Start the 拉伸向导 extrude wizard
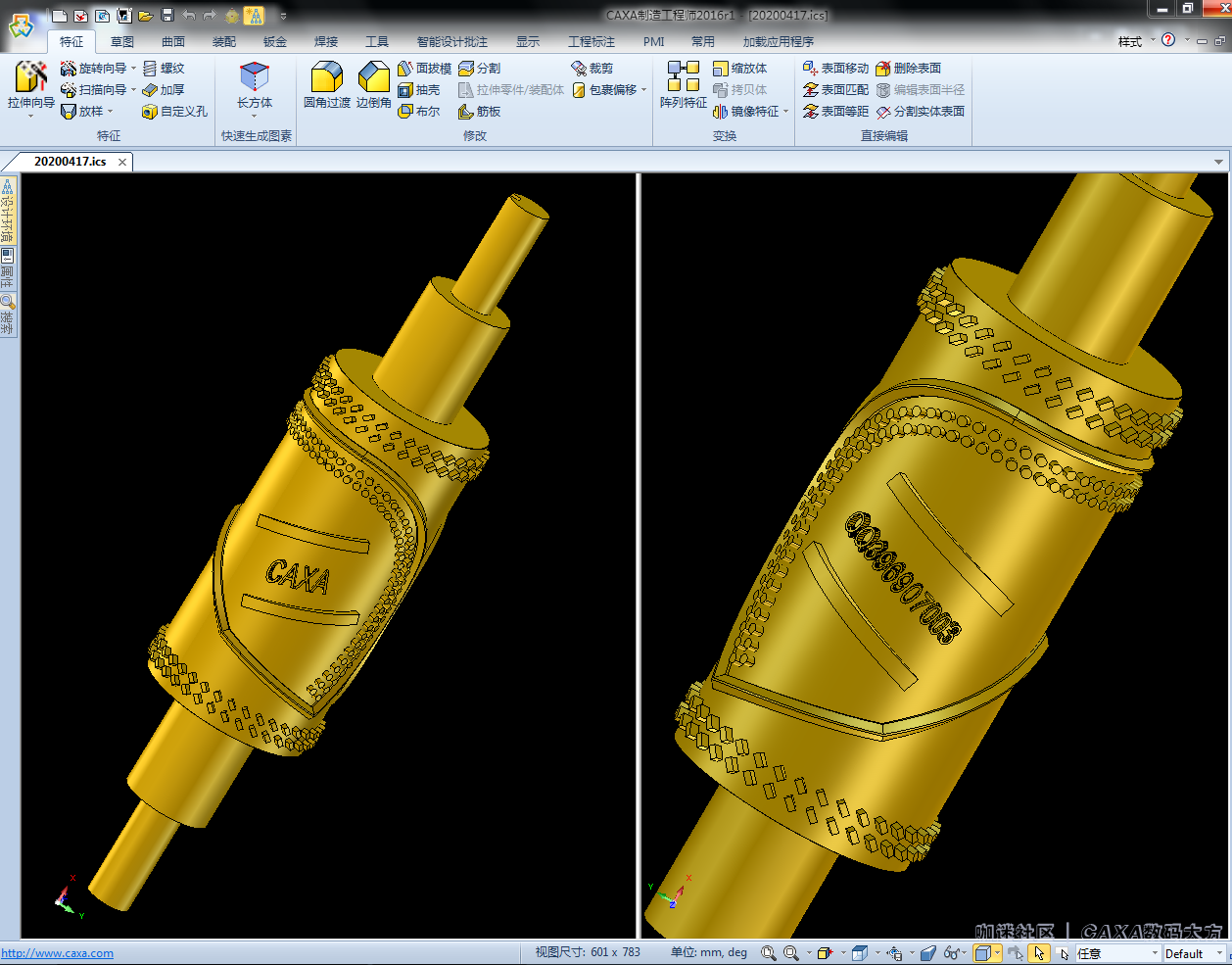1232x965 pixels. 30,85
